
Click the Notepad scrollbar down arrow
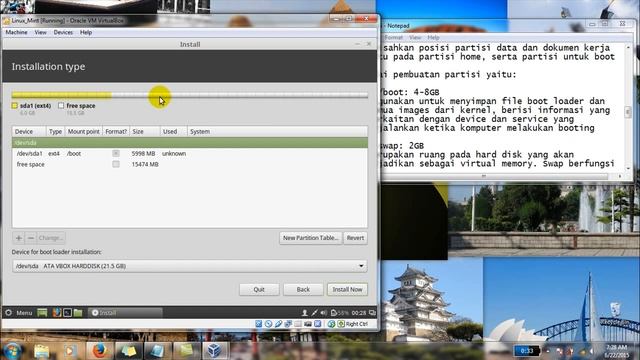click(x=628, y=168)
